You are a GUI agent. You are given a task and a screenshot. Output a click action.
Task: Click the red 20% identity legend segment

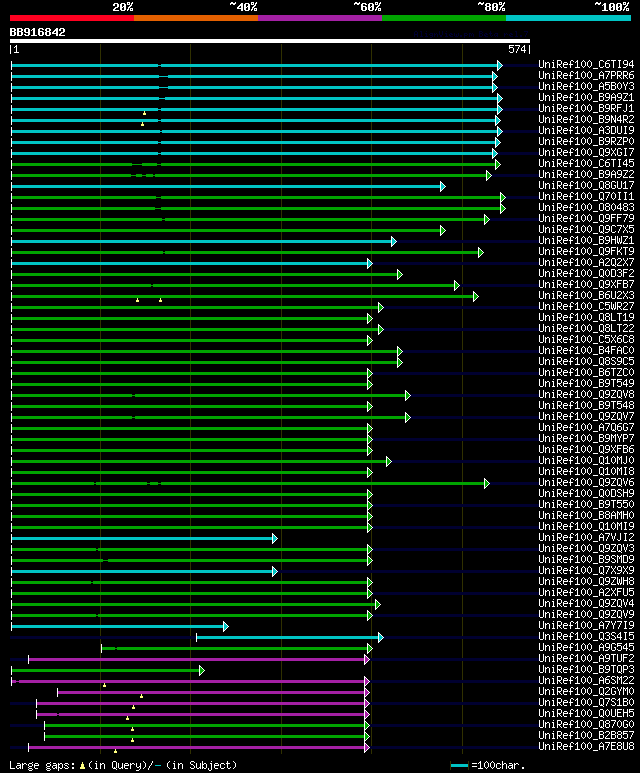pyautogui.click(x=71, y=18)
